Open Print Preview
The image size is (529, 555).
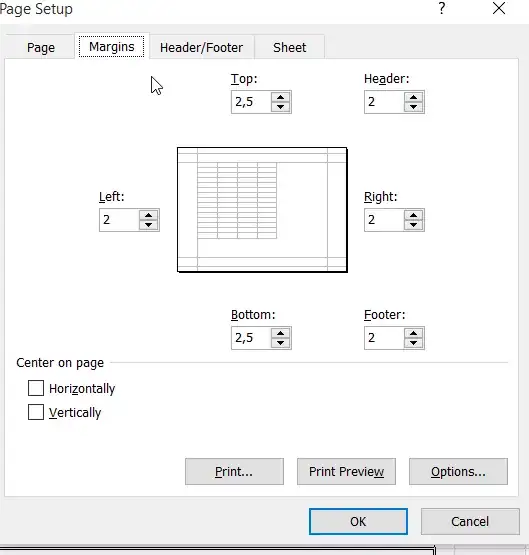346,471
